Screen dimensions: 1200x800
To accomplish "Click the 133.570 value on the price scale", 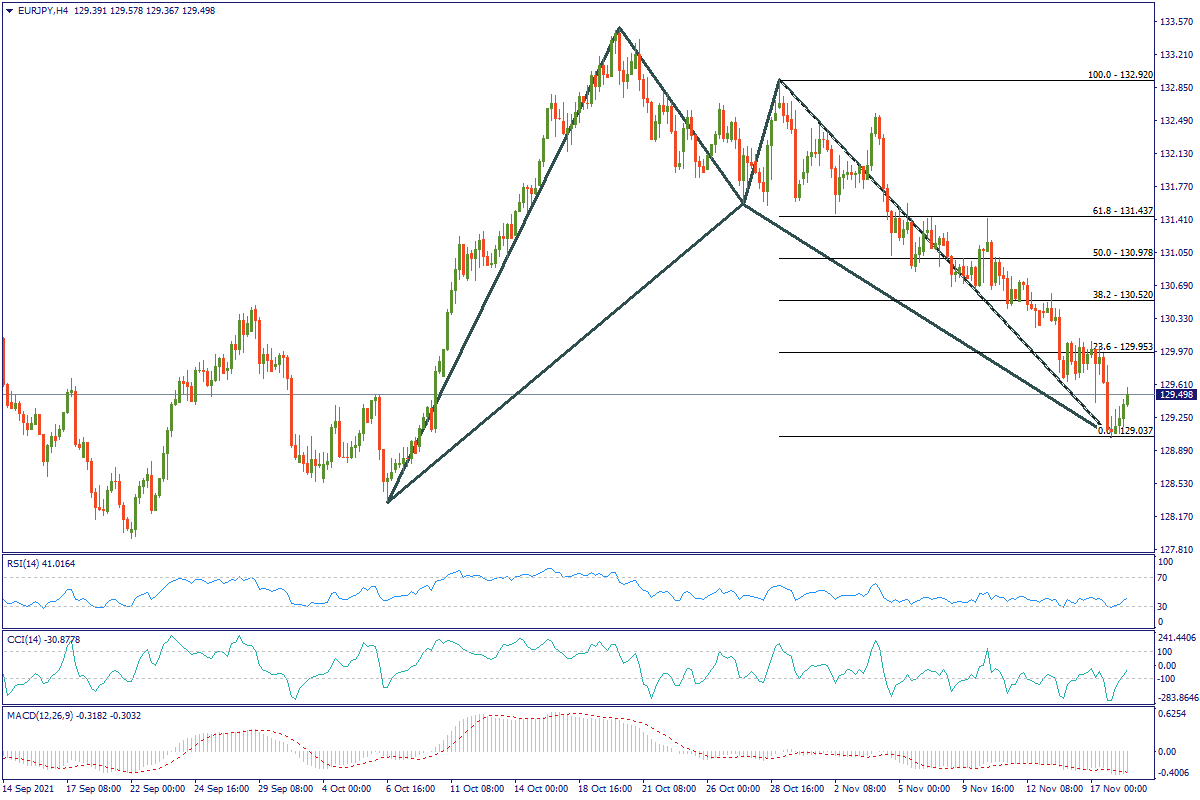I will [x=1175, y=21].
